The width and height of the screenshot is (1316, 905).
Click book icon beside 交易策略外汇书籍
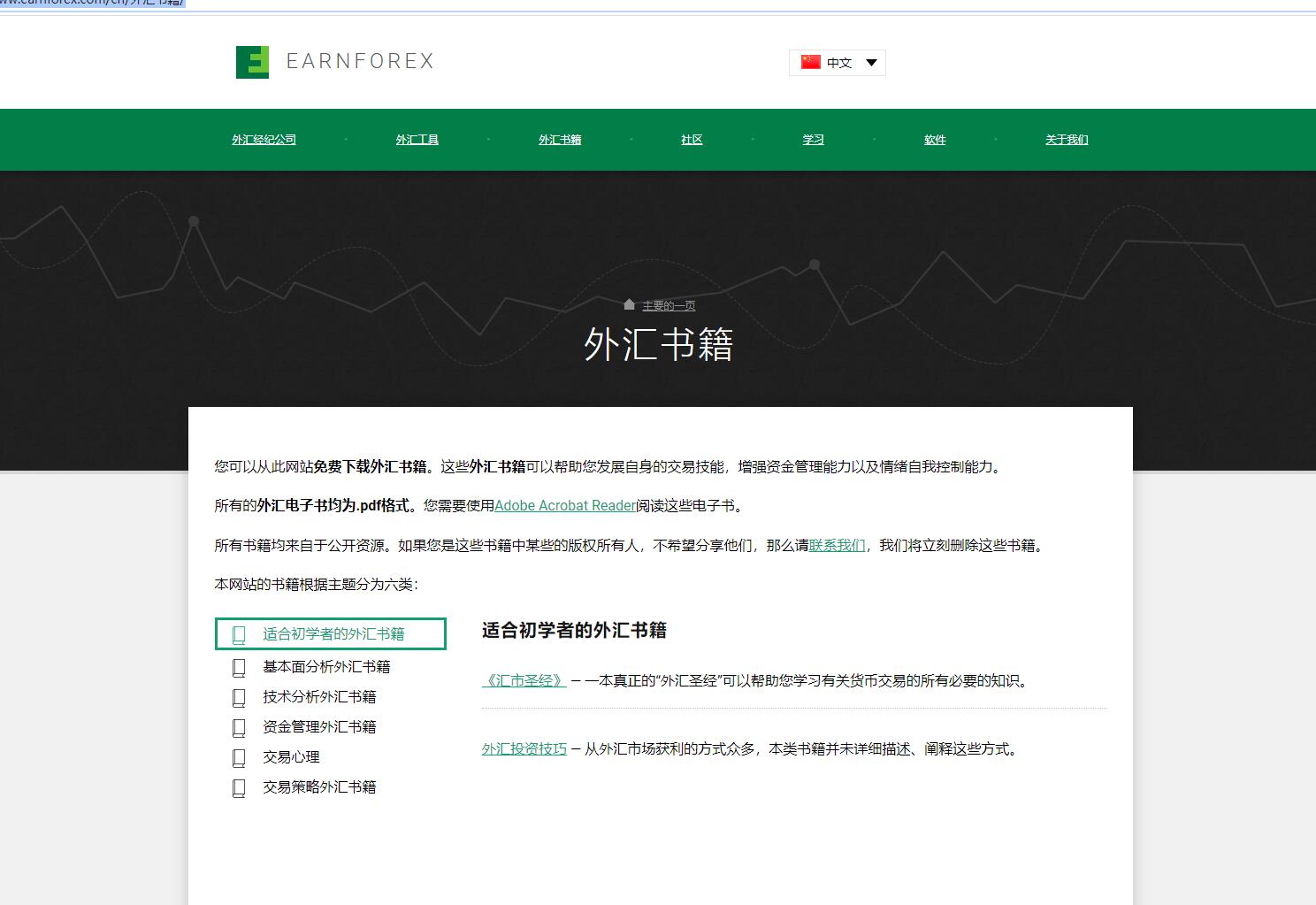tap(239, 787)
